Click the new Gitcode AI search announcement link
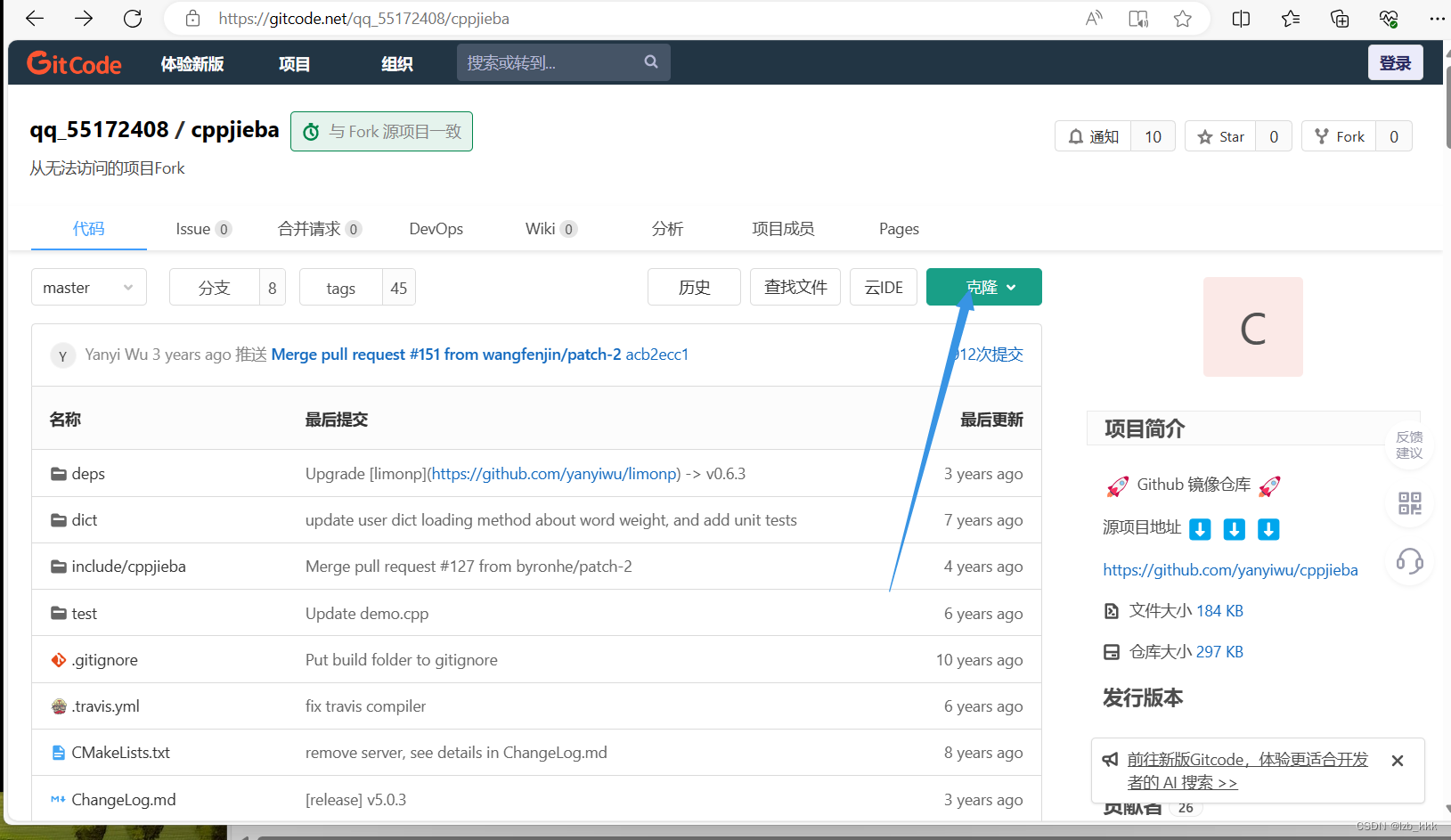Screen dimensions: 1451x840 click(1247, 771)
